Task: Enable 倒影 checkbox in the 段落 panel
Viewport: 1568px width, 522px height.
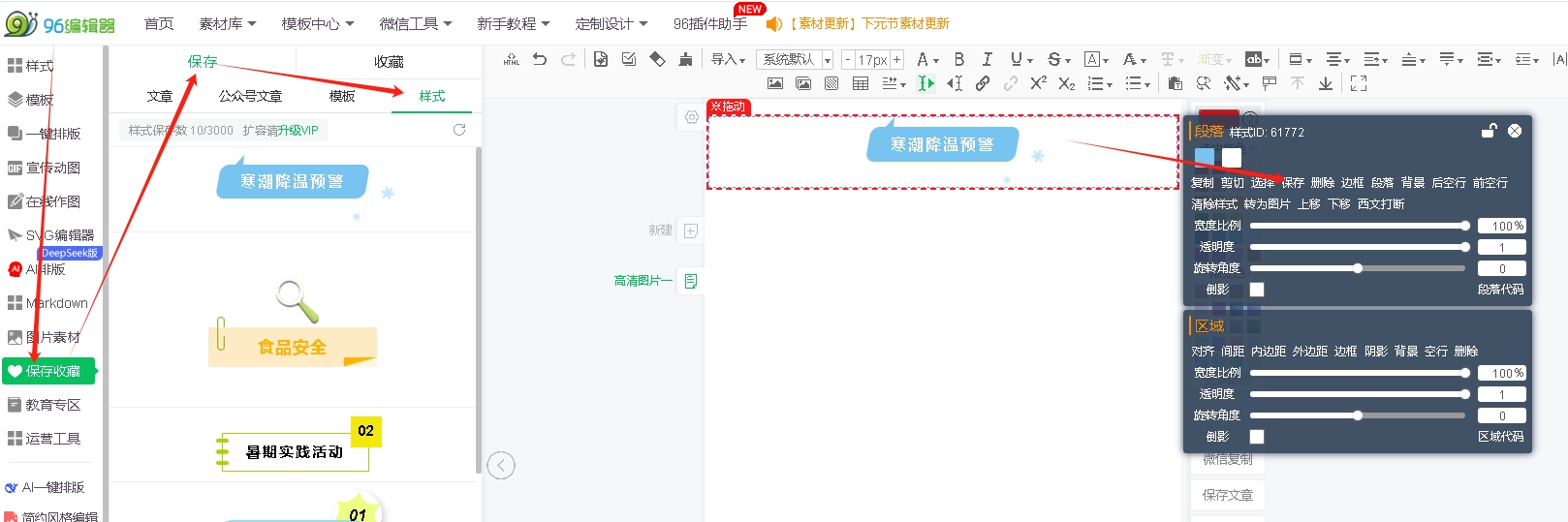Action: (1257, 290)
